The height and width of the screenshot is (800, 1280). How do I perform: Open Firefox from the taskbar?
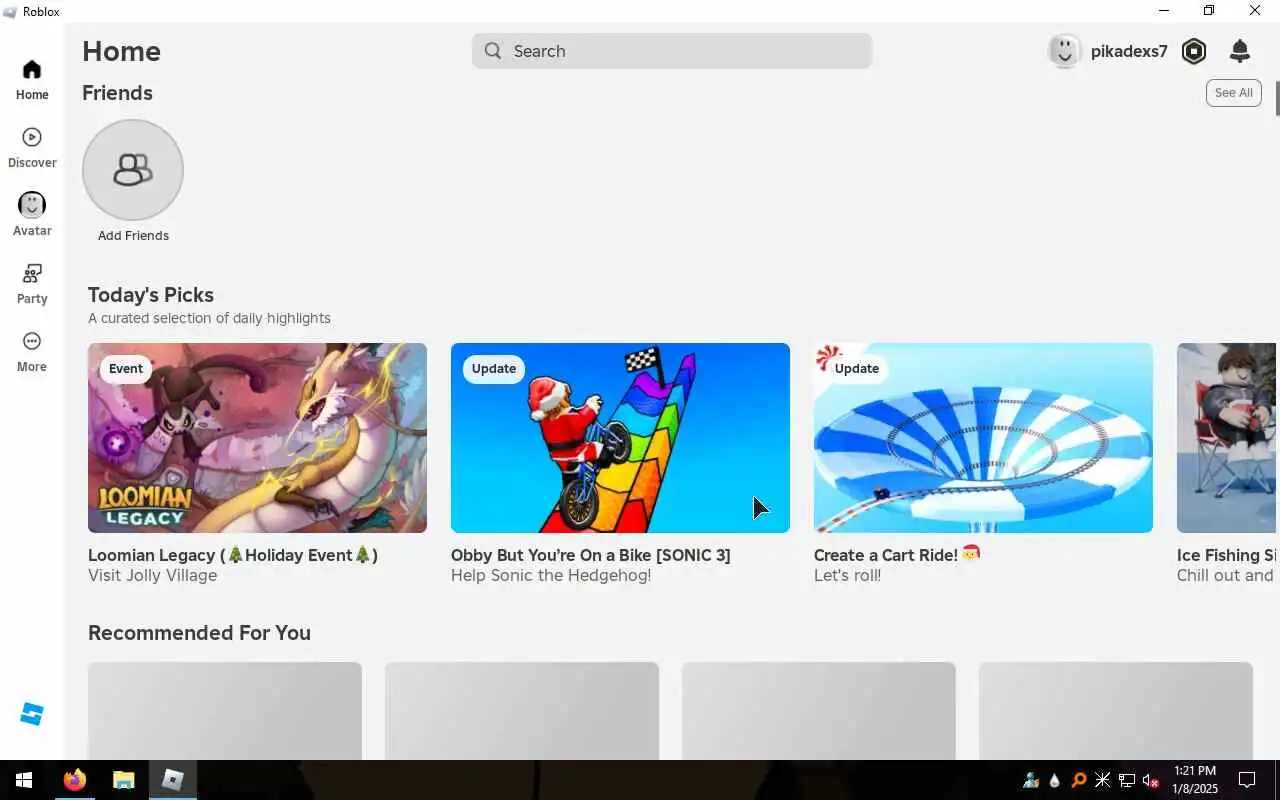75,780
